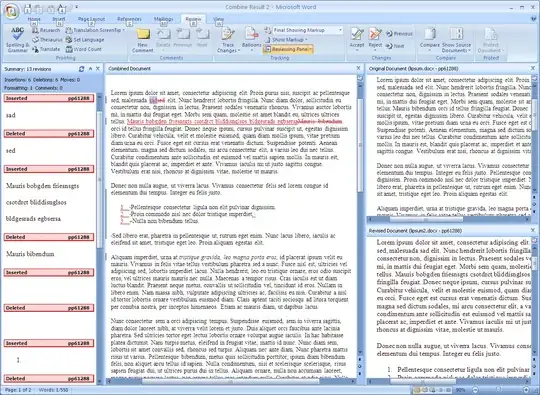The image size is (540, 395).
Task: Switch to Web Layout view in status bar
Action: click(433, 390)
